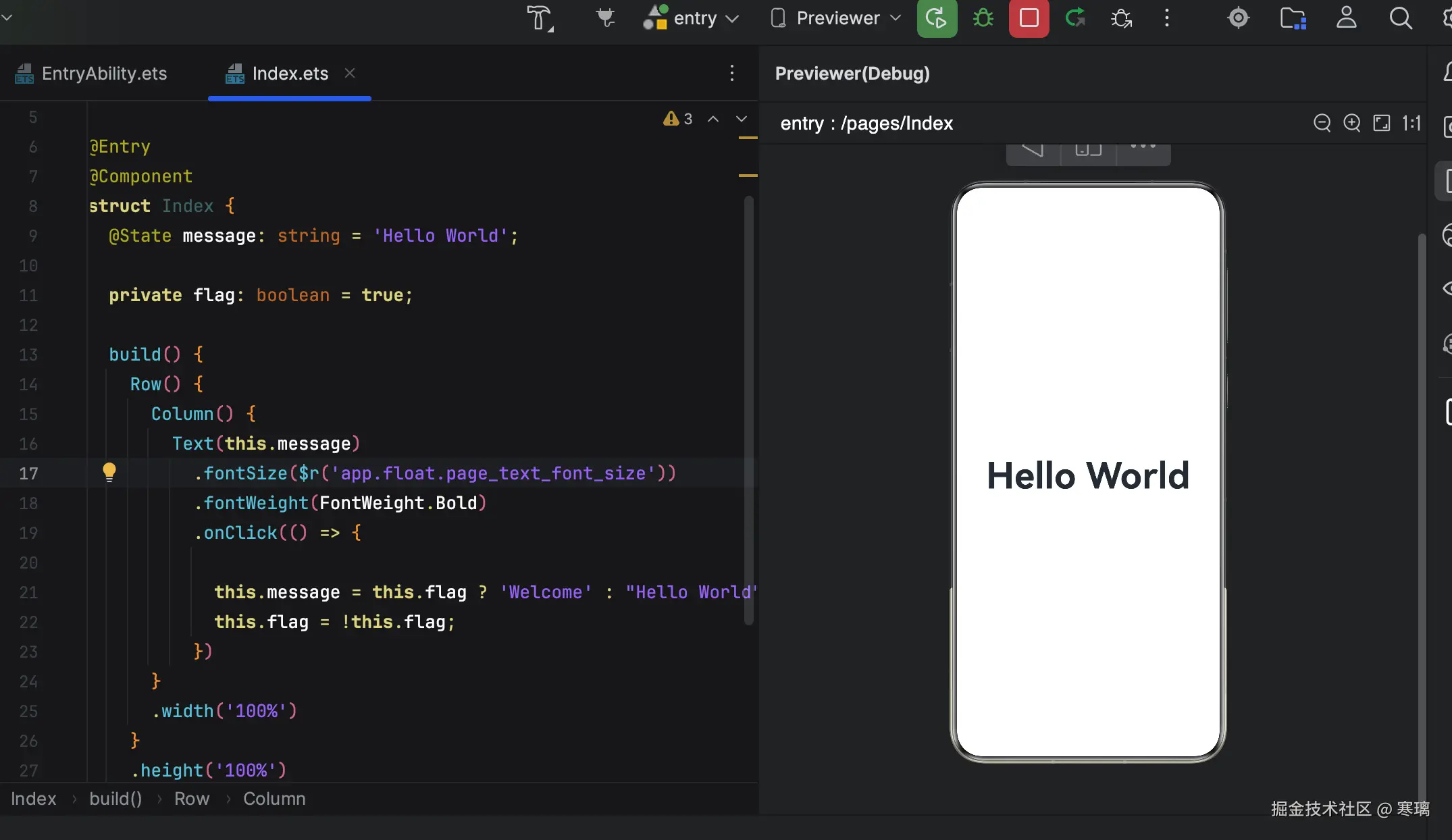This screenshot has height=840, width=1452.
Task: Click the build hammer icon
Action: pos(540,18)
